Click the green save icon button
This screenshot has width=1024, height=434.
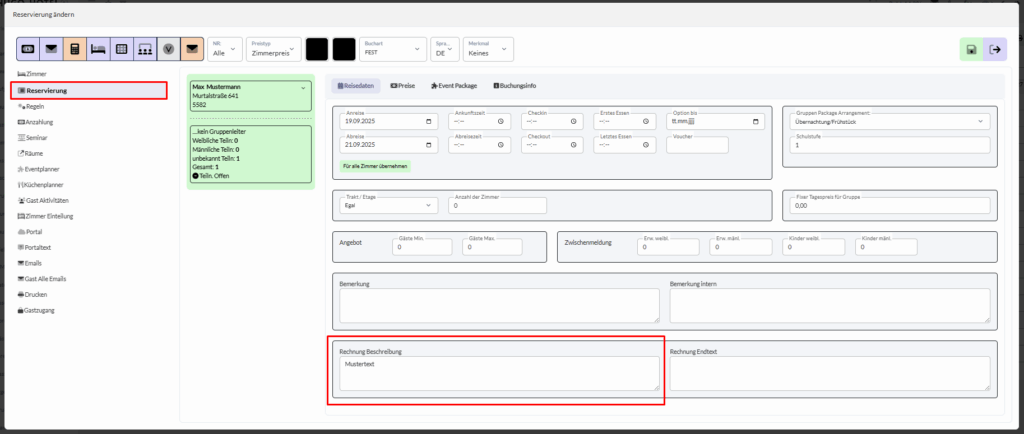click(970, 49)
